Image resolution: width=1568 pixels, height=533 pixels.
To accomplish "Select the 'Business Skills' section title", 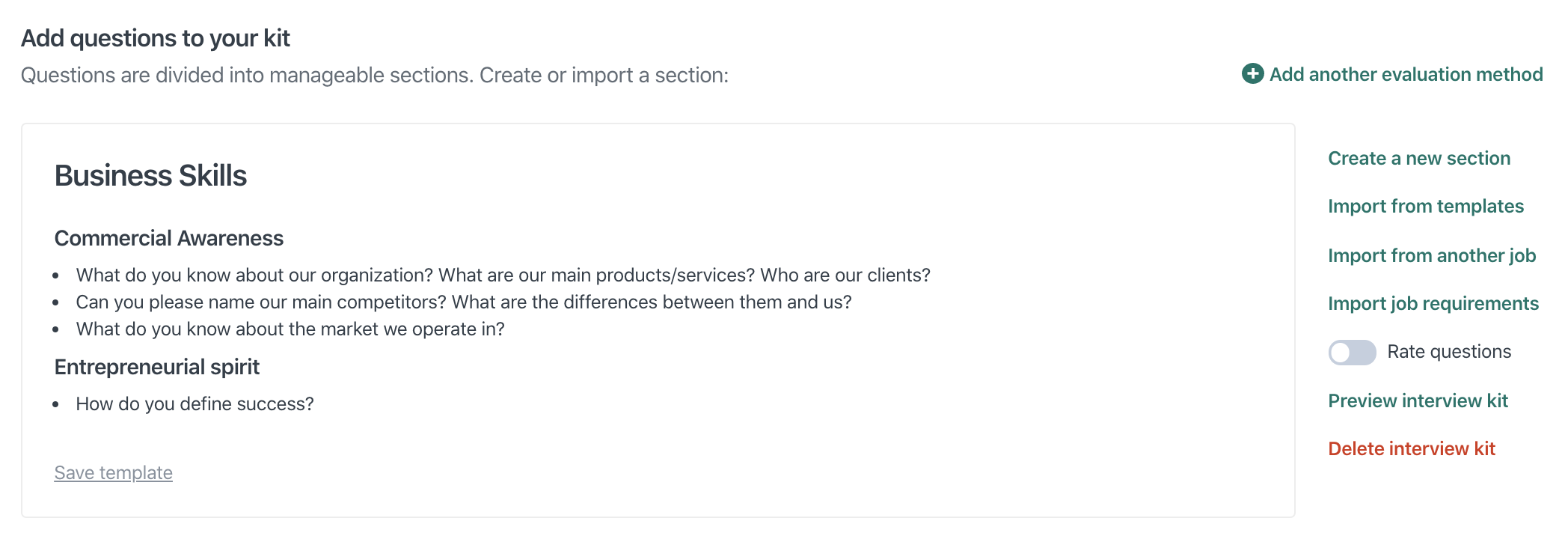I will 150,176.
